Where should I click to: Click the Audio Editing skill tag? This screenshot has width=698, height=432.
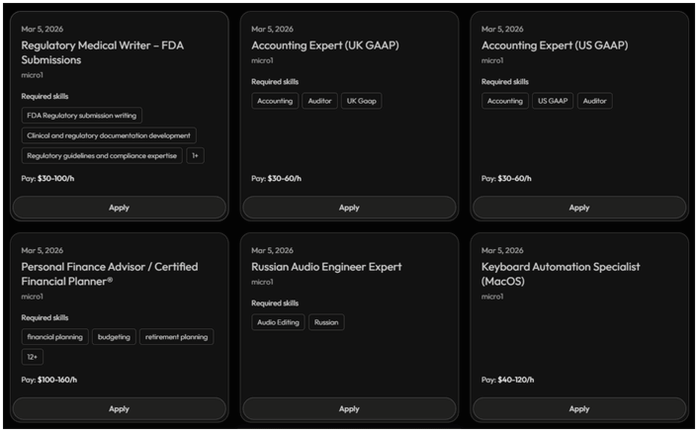(x=278, y=322)
